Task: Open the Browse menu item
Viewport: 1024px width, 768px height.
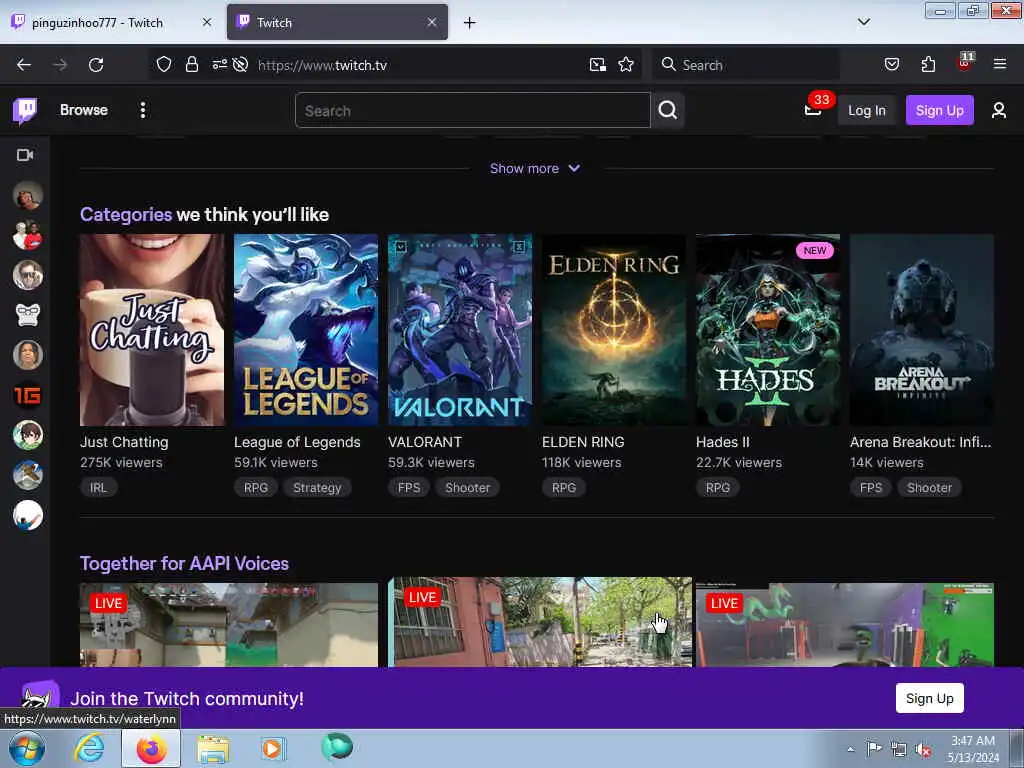Action: (x=84, y=110)
